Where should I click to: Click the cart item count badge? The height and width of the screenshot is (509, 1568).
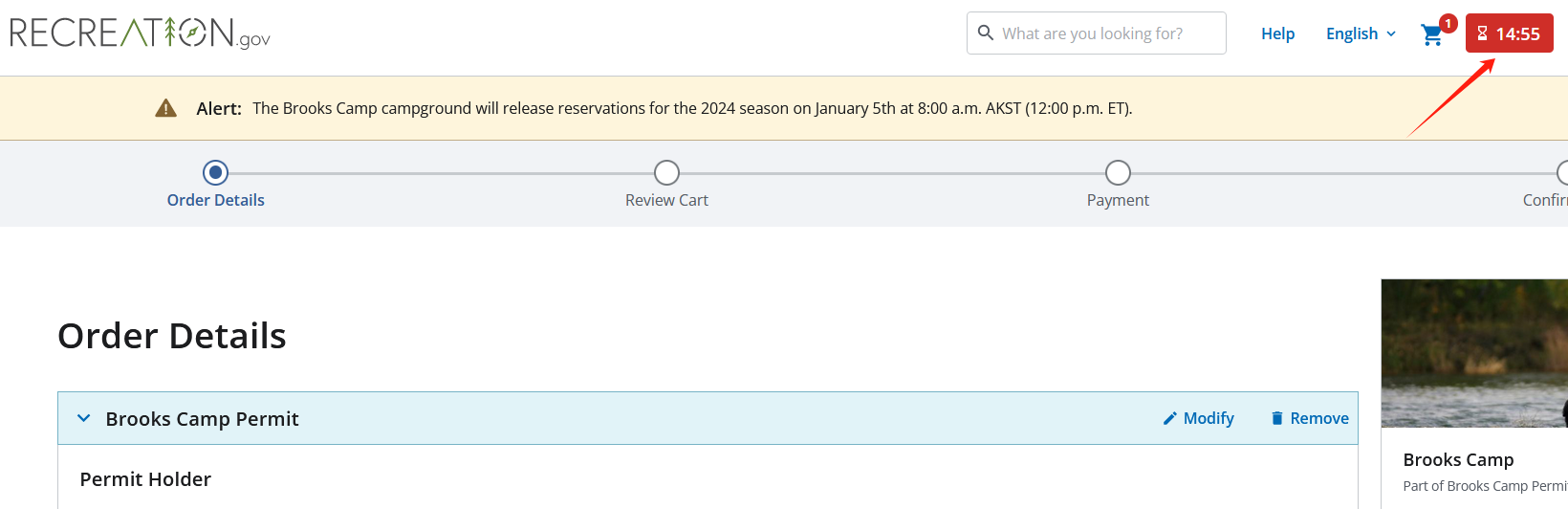(x=1448, y=23)
